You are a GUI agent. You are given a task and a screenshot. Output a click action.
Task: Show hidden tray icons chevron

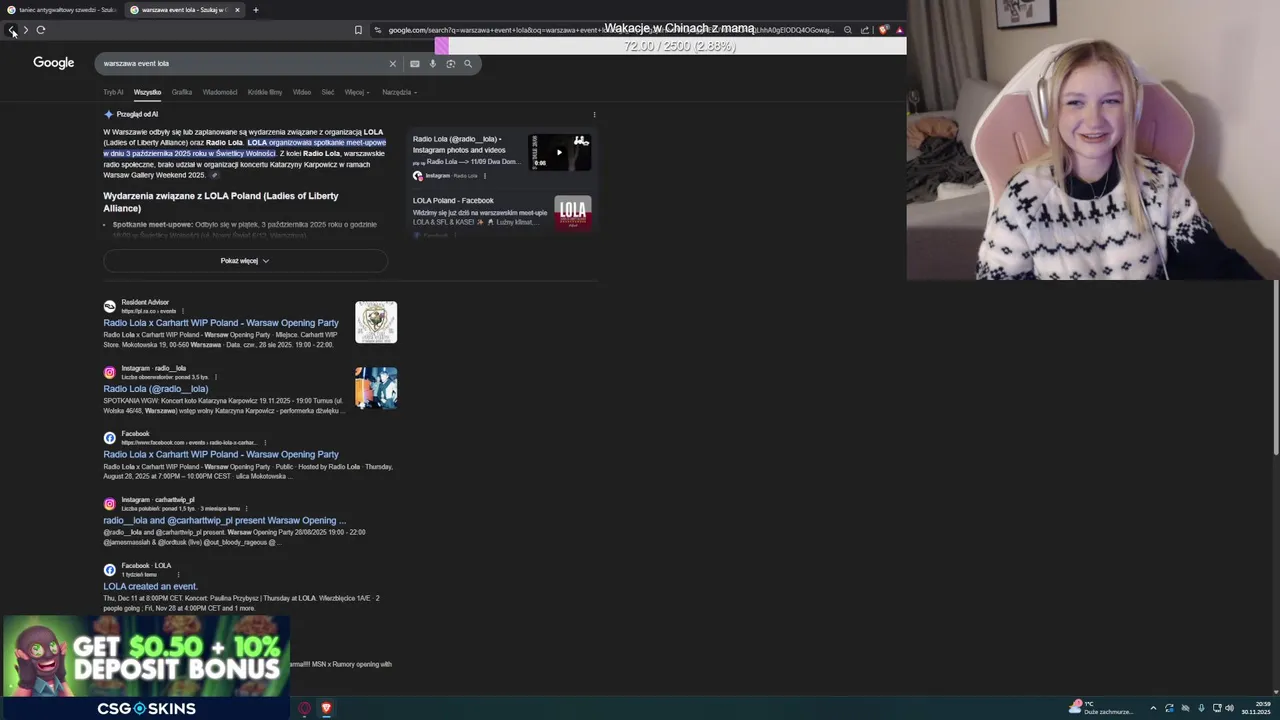pyautogui.click(x=1153, y=708)
